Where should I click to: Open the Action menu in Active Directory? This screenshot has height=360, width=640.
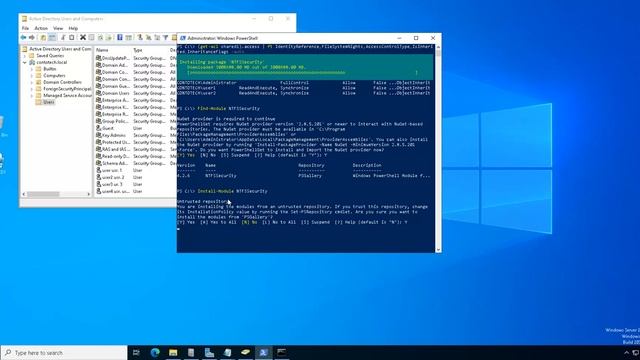tap(41, 28)
